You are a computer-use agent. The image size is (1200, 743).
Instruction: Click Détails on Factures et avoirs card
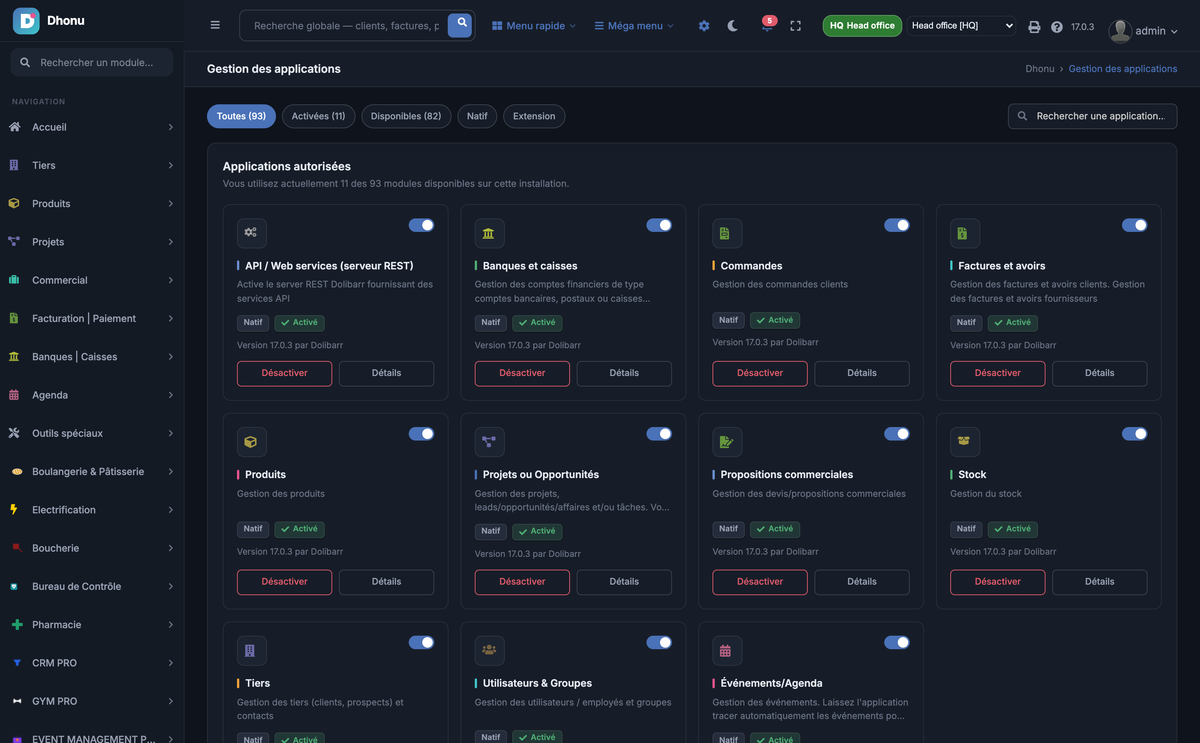tap(1100, 373)
